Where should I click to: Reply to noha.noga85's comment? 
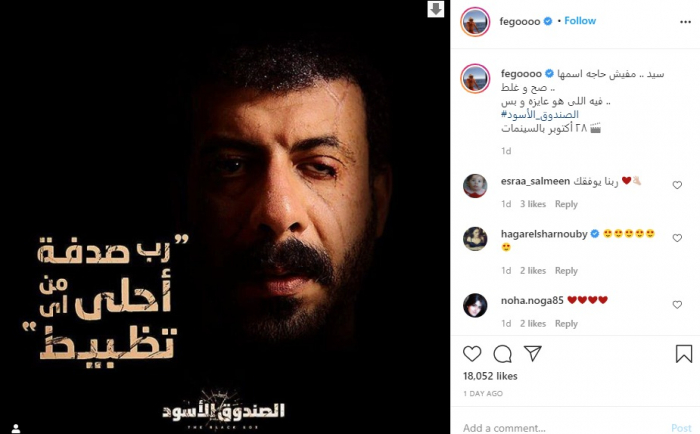pos(566,324)
